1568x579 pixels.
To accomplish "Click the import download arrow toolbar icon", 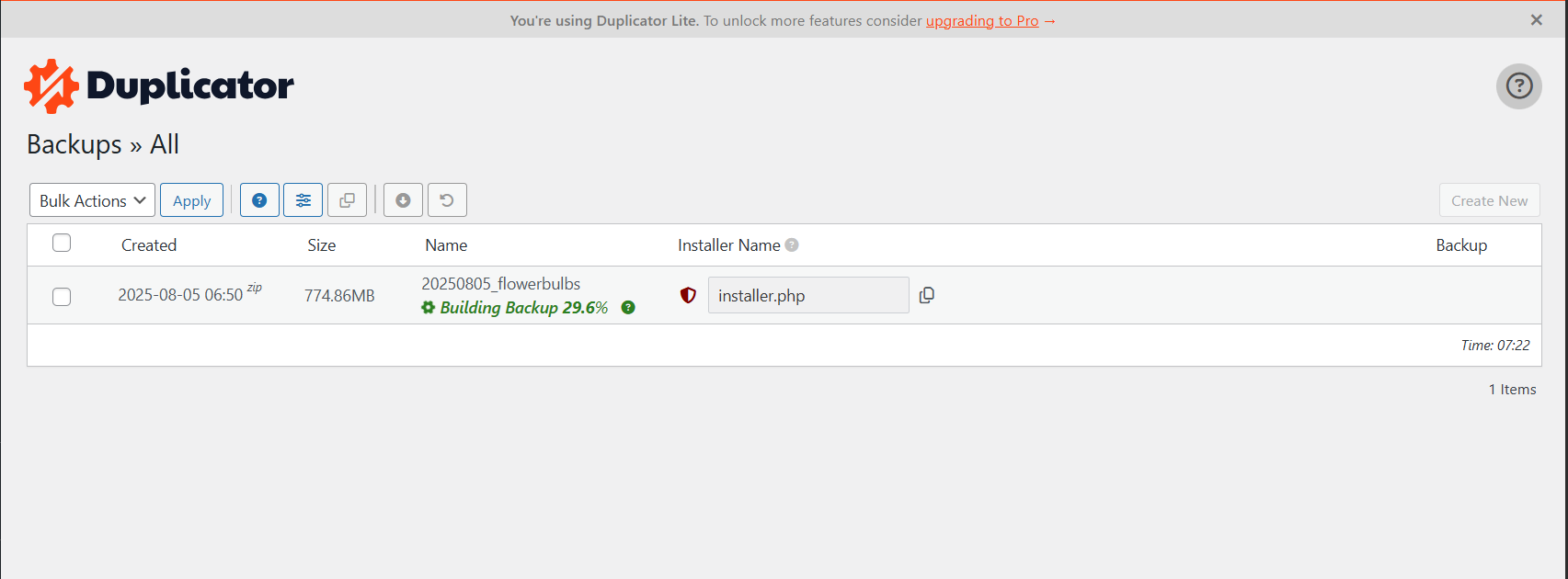I will [x=403, y=200].
